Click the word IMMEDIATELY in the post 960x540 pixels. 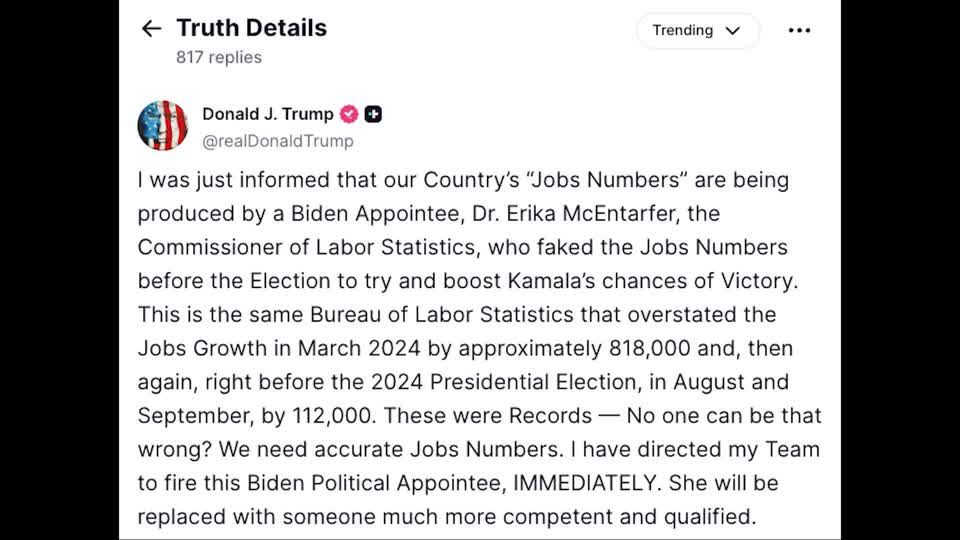pos(587,483)
